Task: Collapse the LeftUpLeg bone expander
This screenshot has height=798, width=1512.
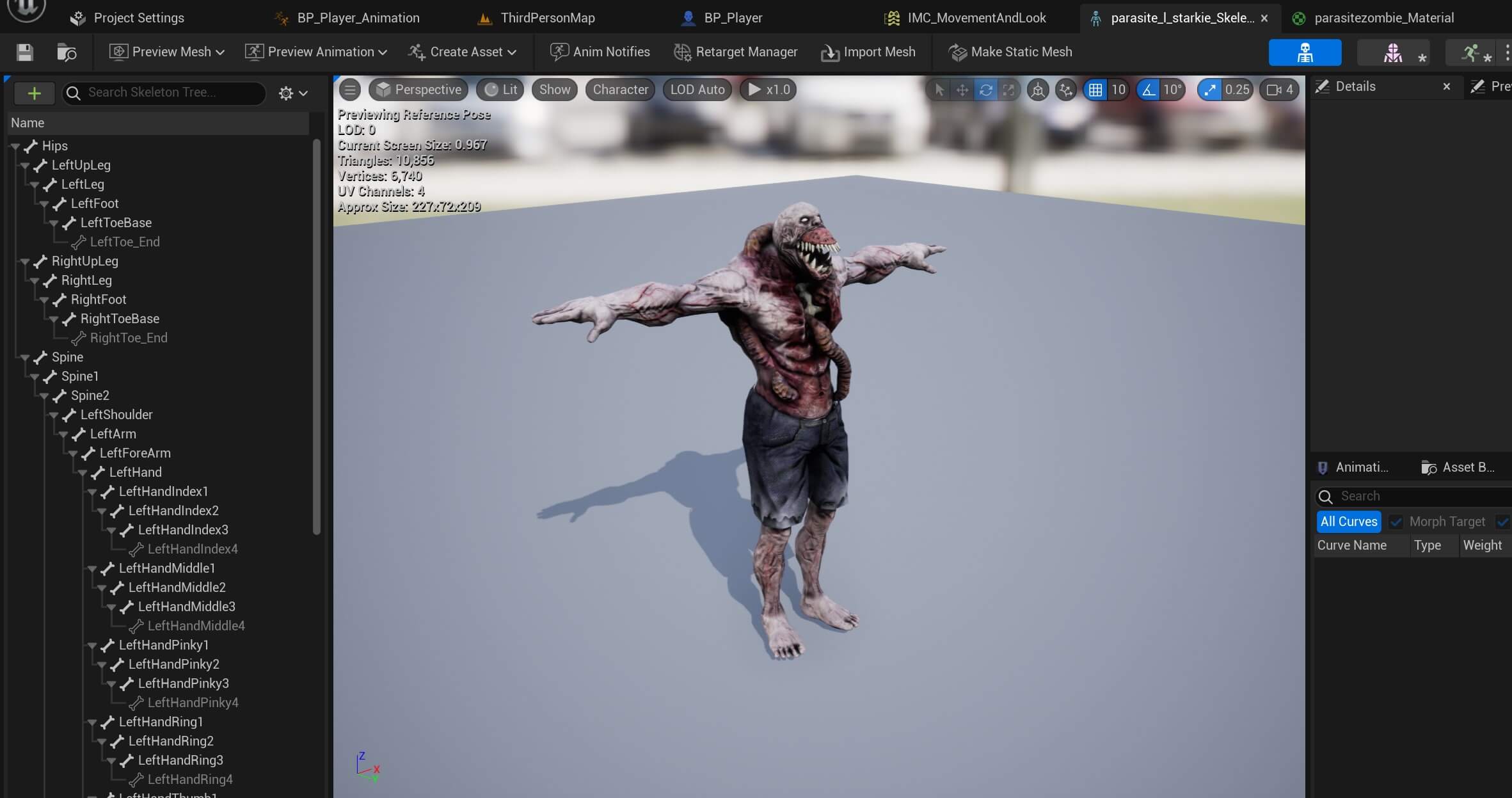Action: tap(25, 166)
